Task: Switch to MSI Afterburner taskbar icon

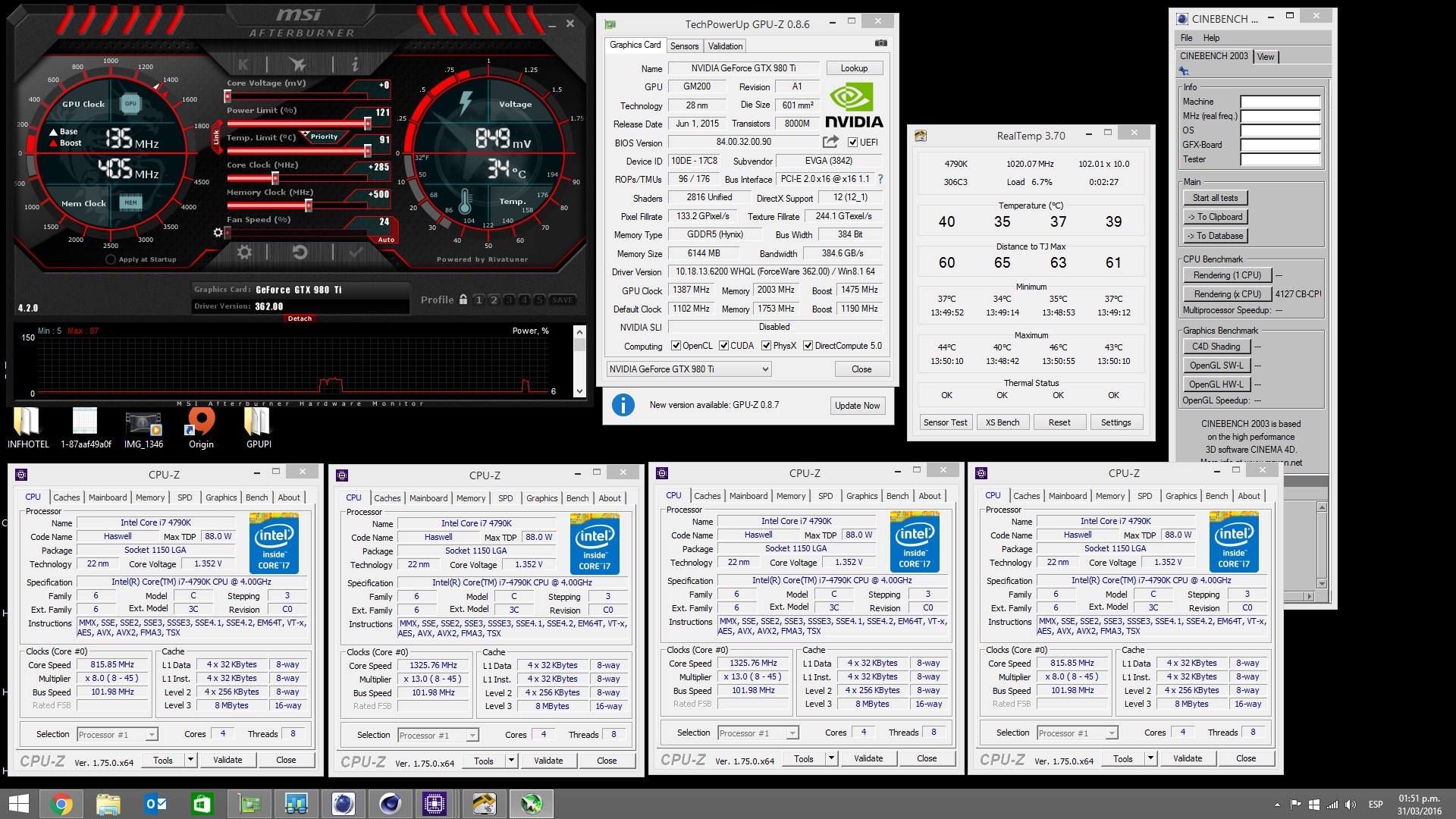Action: [x=532, y=804]
